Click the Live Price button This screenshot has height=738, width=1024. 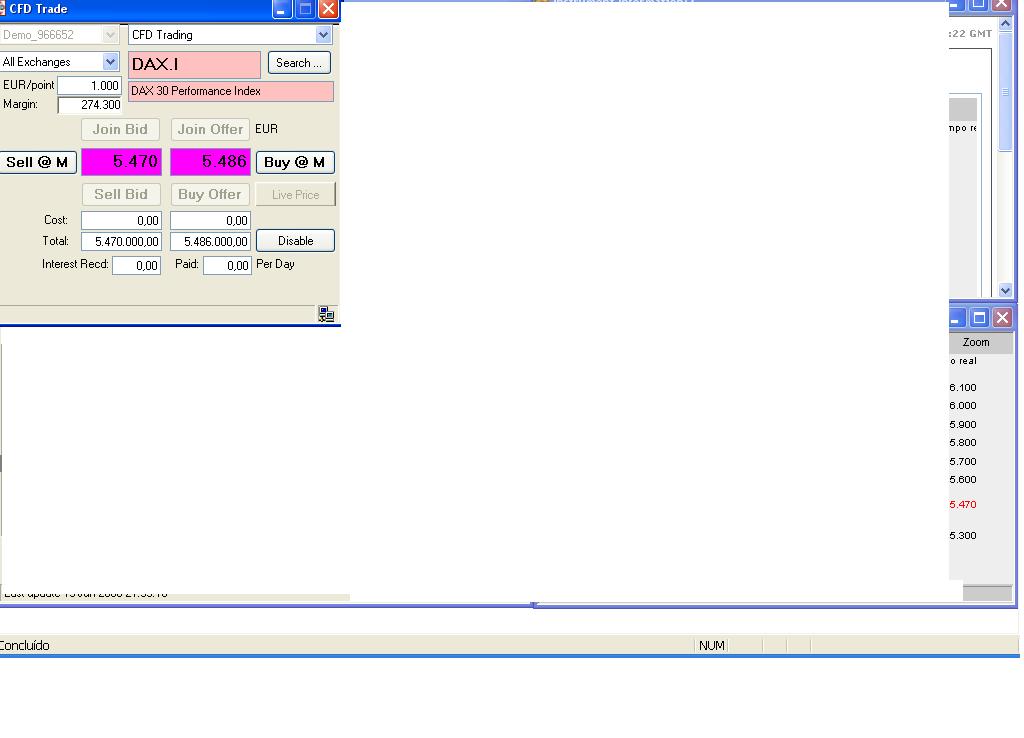(296, 195)
